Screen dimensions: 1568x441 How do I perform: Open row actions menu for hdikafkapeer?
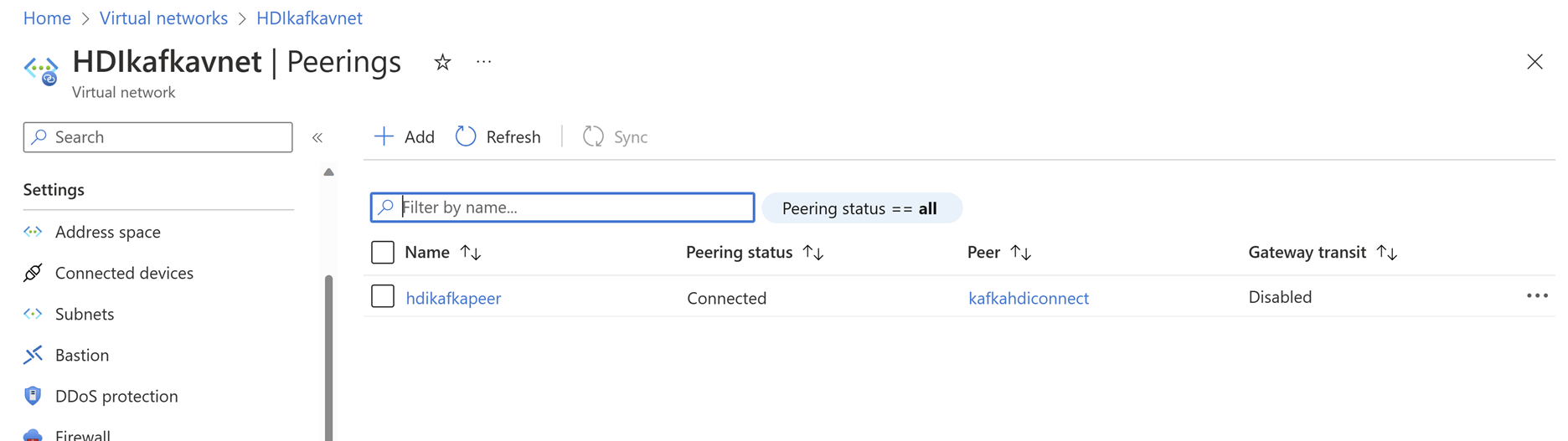coord(1536,296)
